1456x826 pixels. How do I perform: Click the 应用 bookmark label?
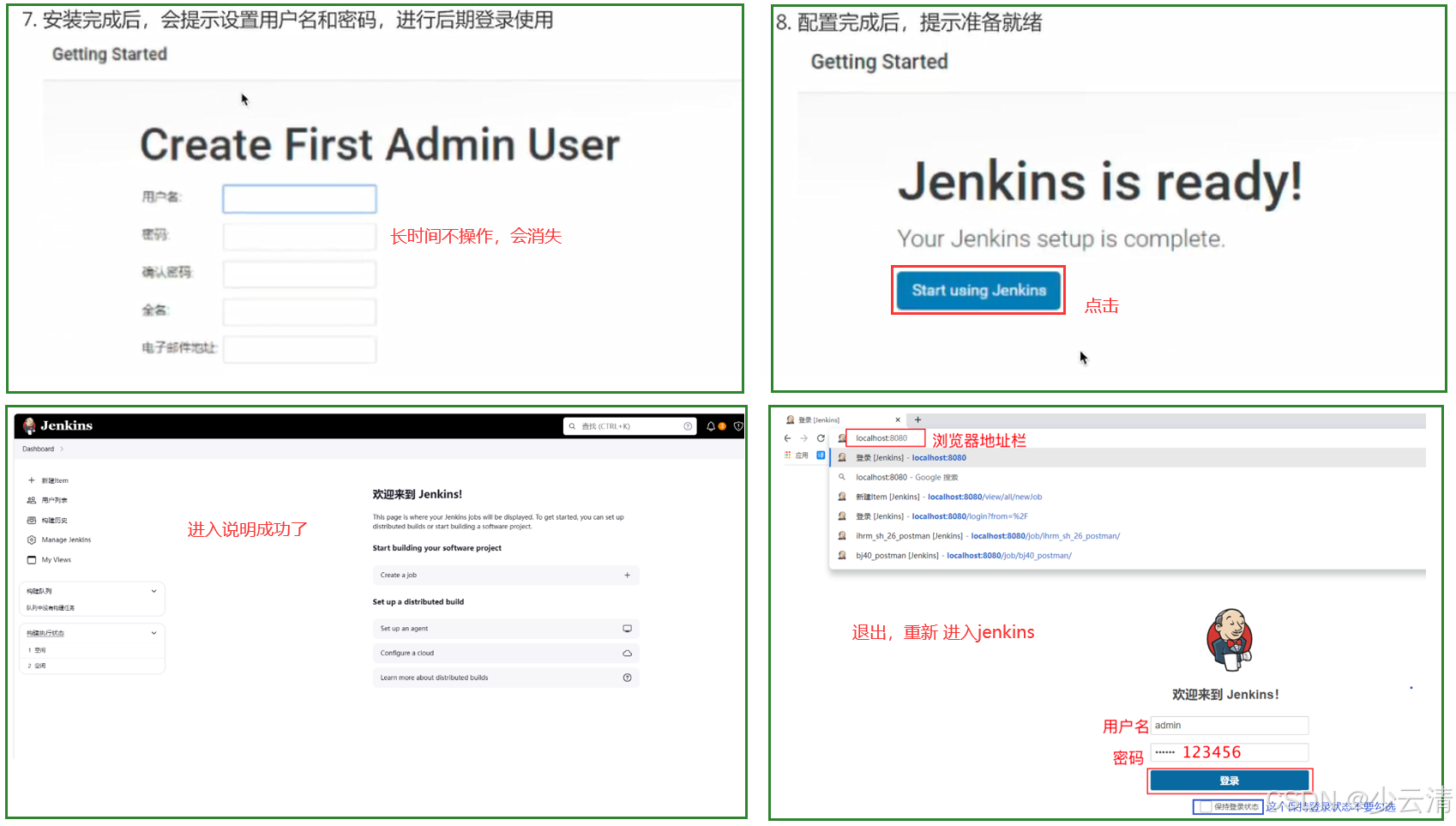[x=802, y=455]
